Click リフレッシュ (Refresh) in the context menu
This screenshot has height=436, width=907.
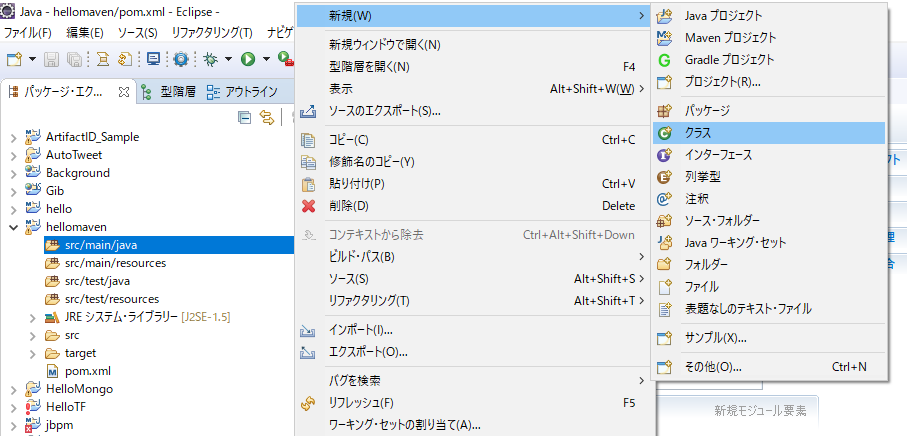tap(360, 403)
